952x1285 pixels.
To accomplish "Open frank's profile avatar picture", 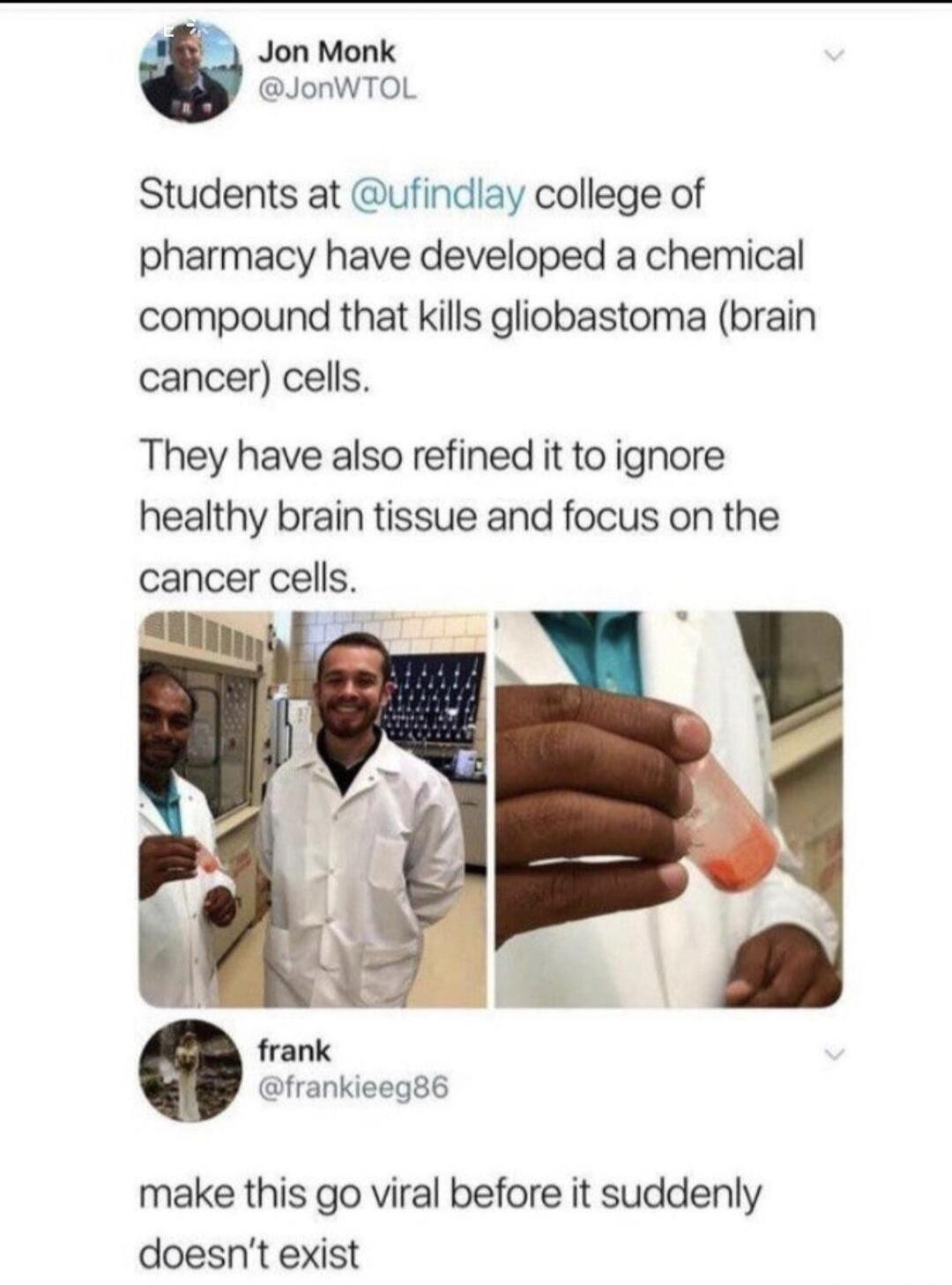I will coord(193,1070).
